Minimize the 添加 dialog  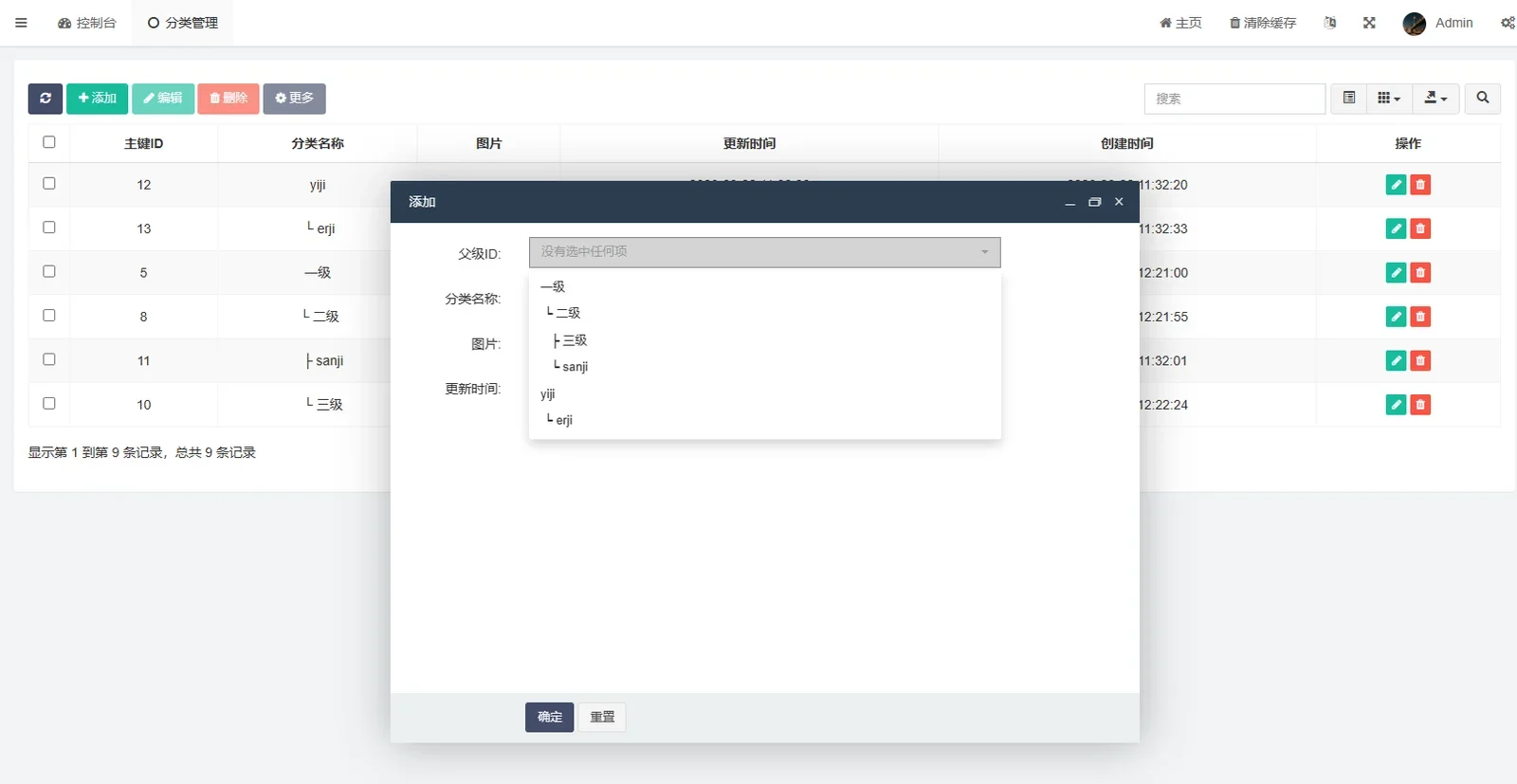1069,202
